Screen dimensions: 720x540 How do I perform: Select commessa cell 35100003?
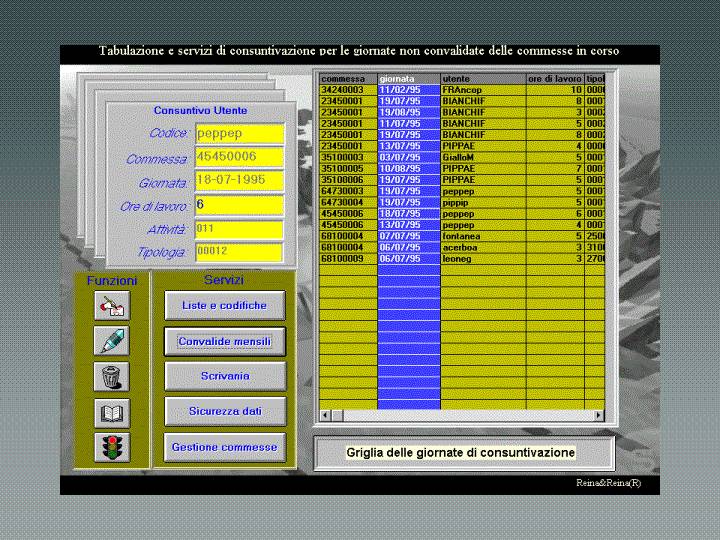tap(348, 158)
